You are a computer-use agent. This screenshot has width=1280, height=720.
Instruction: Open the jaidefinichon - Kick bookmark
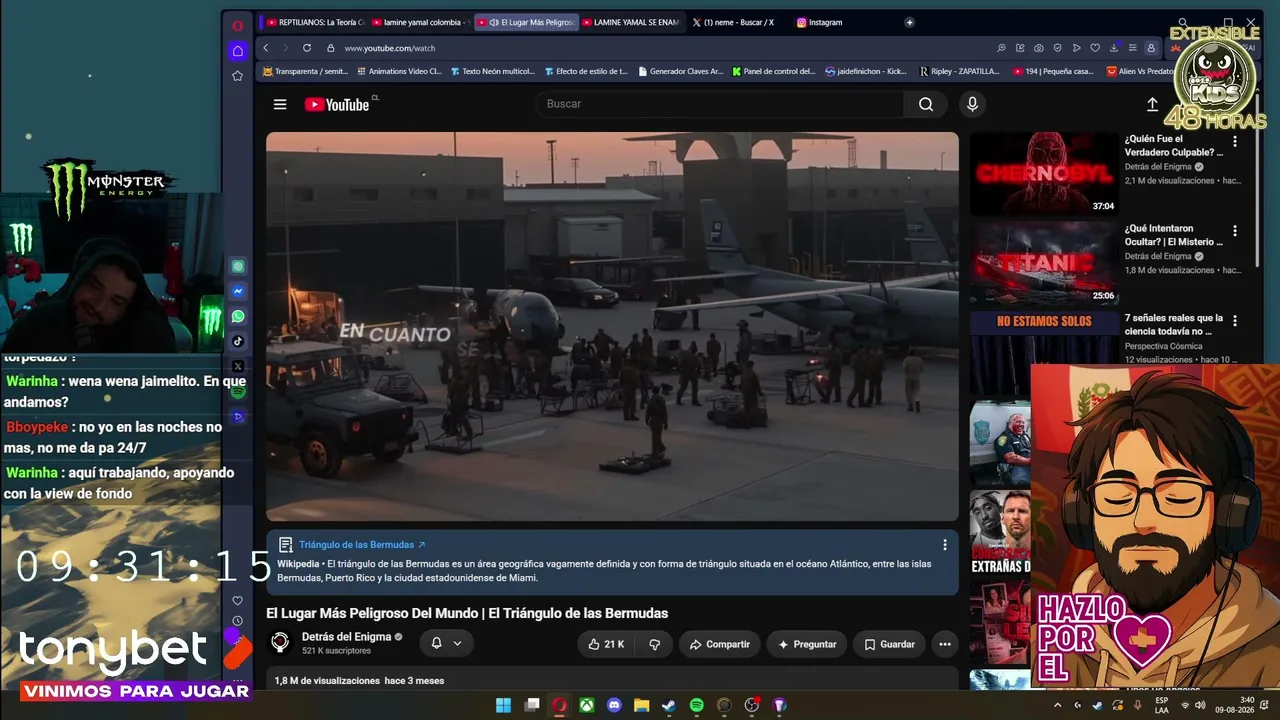[x=865, y=72]
